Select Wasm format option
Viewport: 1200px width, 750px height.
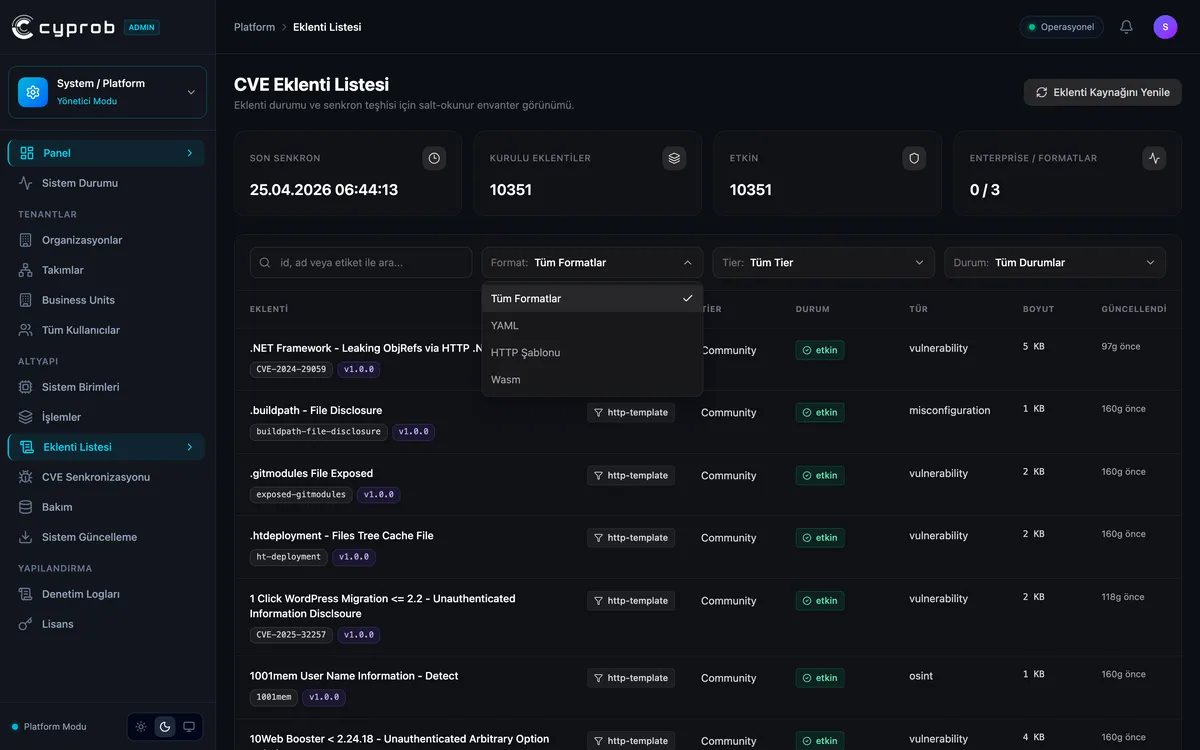pyautogui.click(x=592, y=380)
